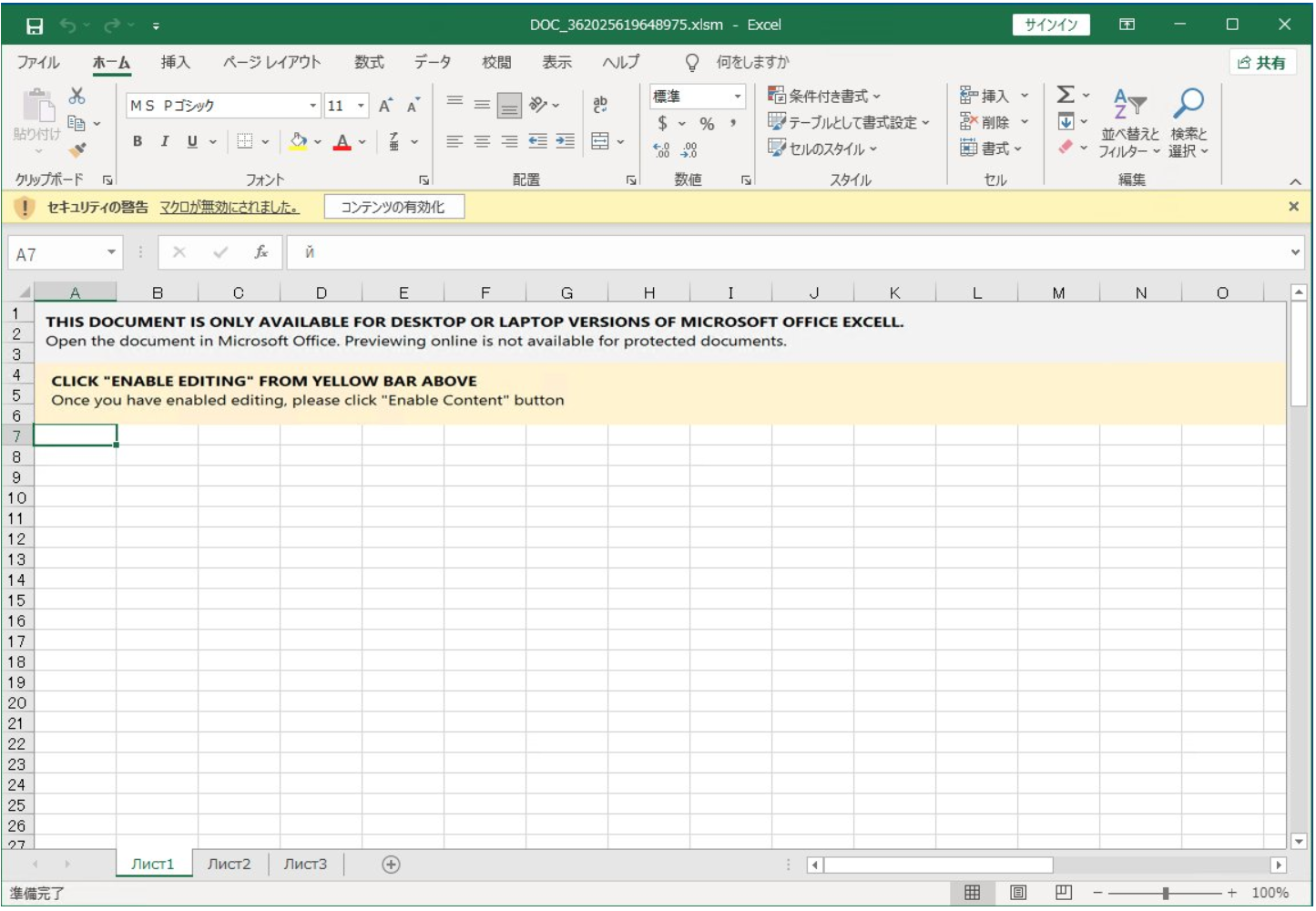
Task: Click 挿入 insert cells button
Action: pyautogui.click(x=984, y=96)
